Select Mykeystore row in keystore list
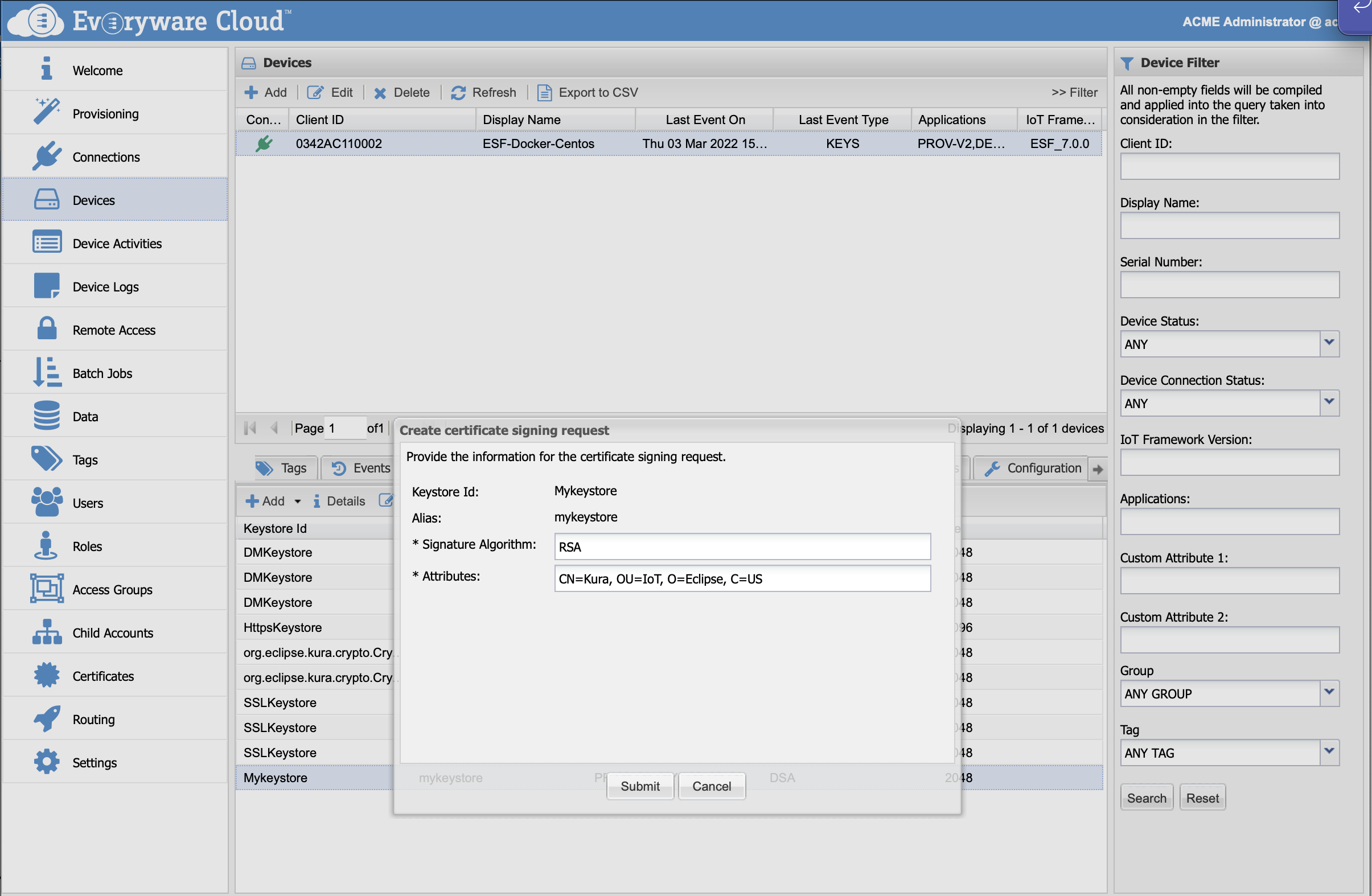The width and height of the screenshot is (1372, 896). [315, 777]
